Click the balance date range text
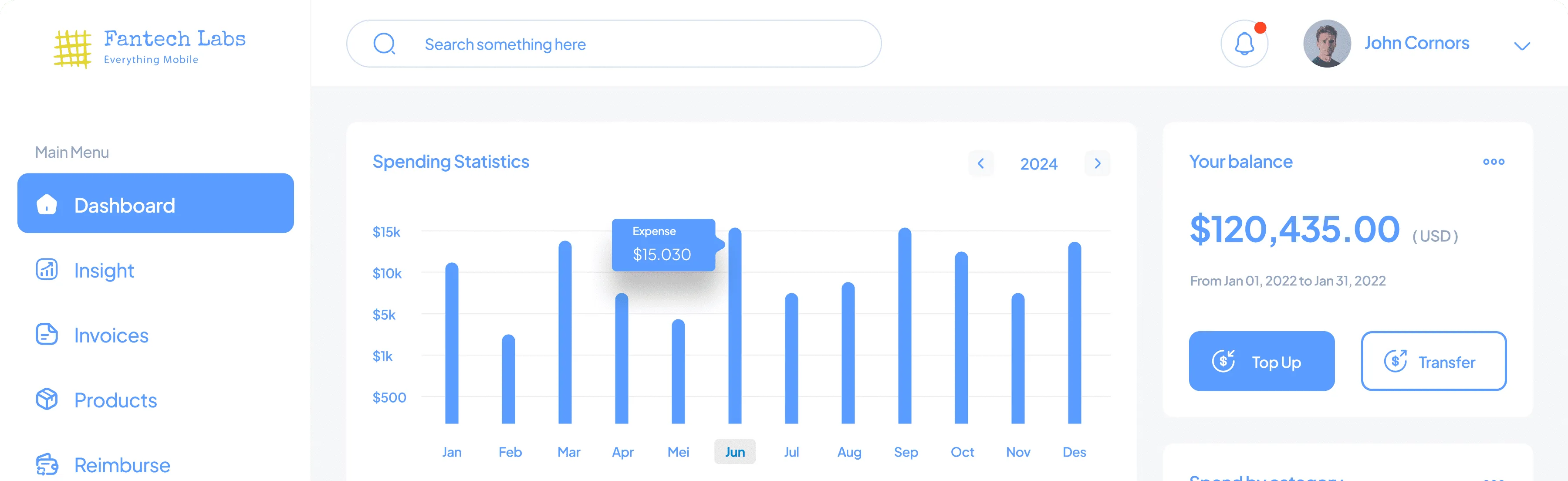1568x481 pixels. tap(1288, 281)
